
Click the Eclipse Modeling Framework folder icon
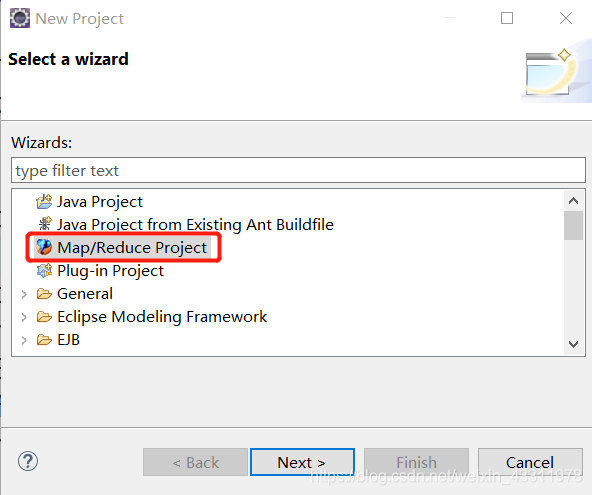click(x=44, y=317)
